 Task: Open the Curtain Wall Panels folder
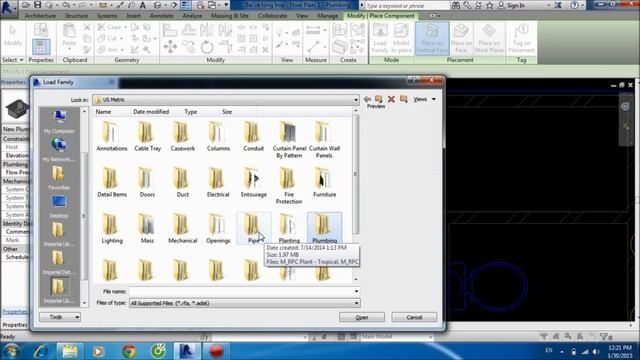click(324, 140)
